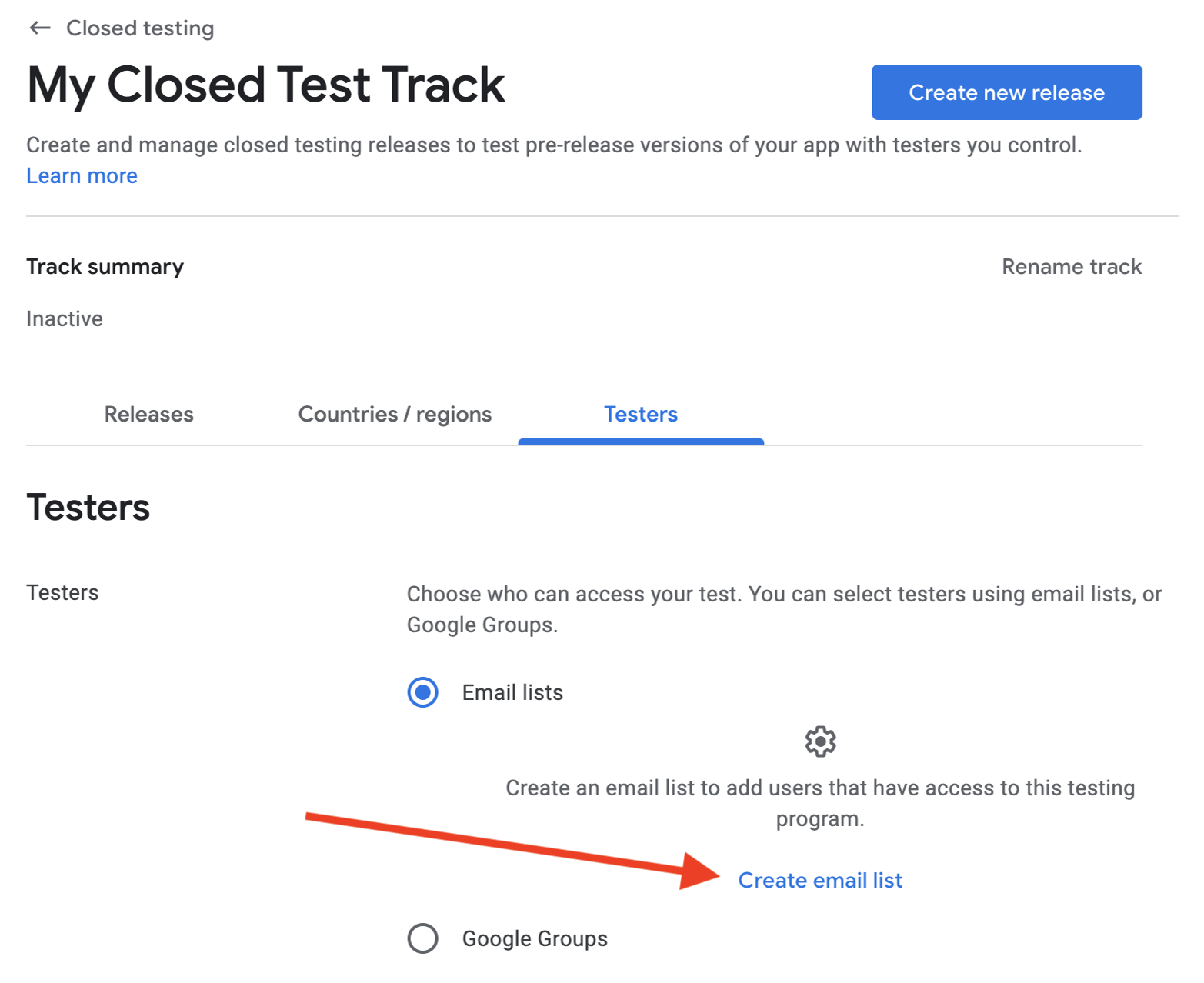The height and width of the screenshot is (983, 1204).
Task: Click the Google Groups option label
Action: tap(535, 939)
